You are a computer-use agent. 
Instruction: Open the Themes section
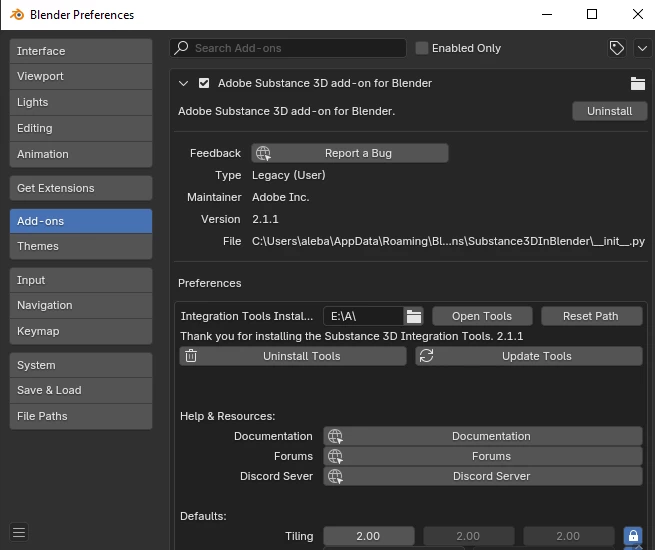tap(81, 246)
